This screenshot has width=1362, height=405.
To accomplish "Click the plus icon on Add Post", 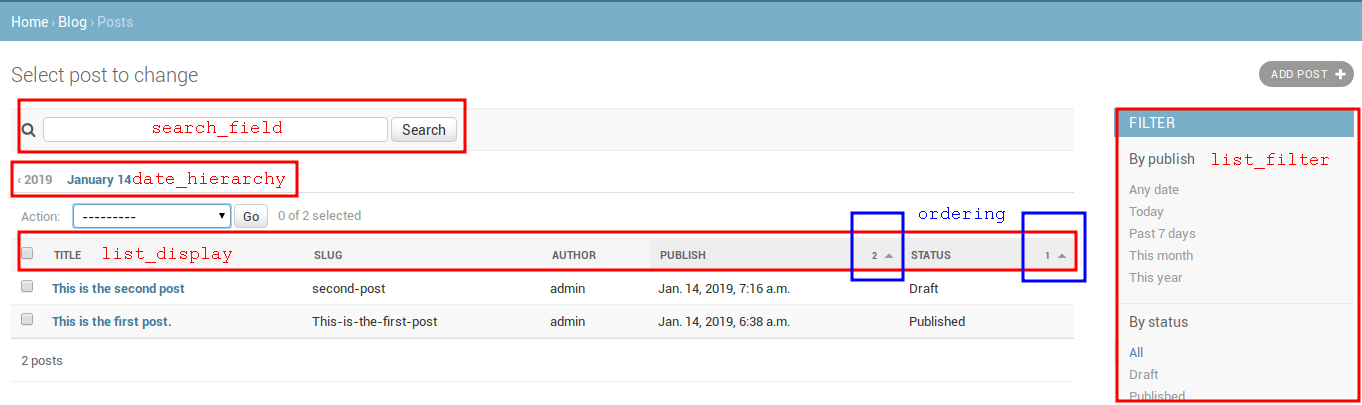I will point(1340,74).
